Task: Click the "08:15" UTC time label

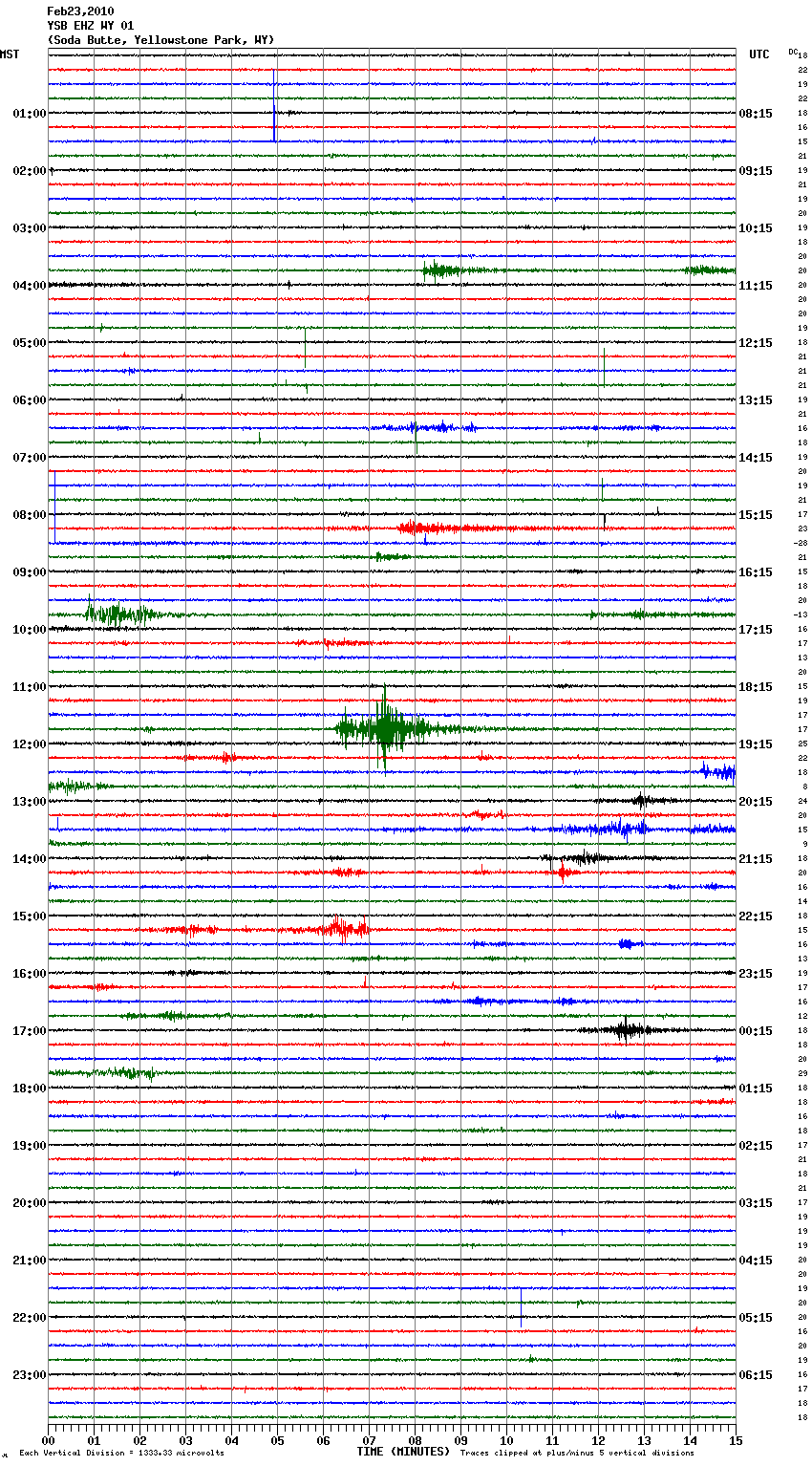Action: coord(756,114)
